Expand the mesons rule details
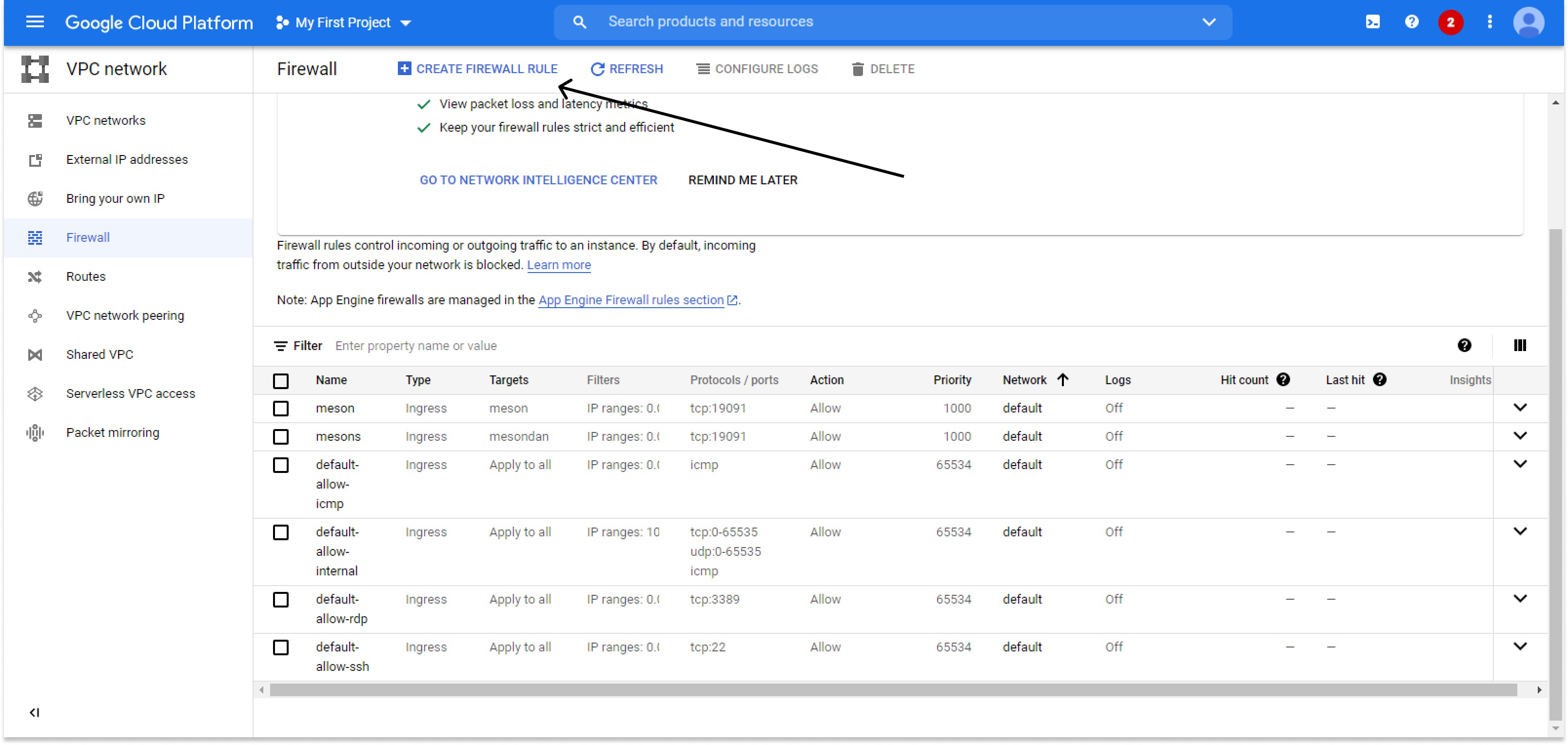The height and width of the screenshot is (745, 1568). tap(1520, 436)
